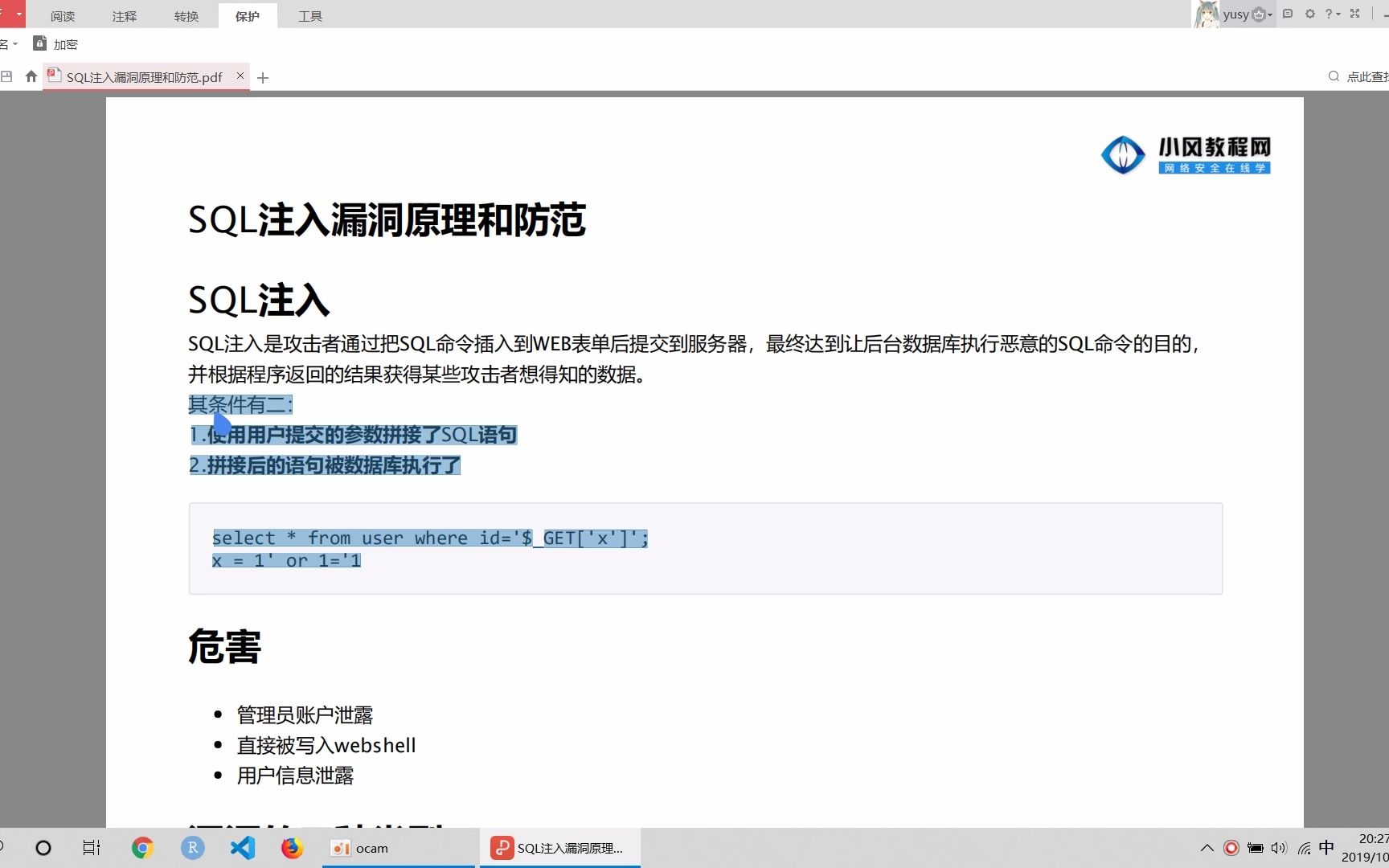Open the help question mark icon

[x=1329, y=14]
